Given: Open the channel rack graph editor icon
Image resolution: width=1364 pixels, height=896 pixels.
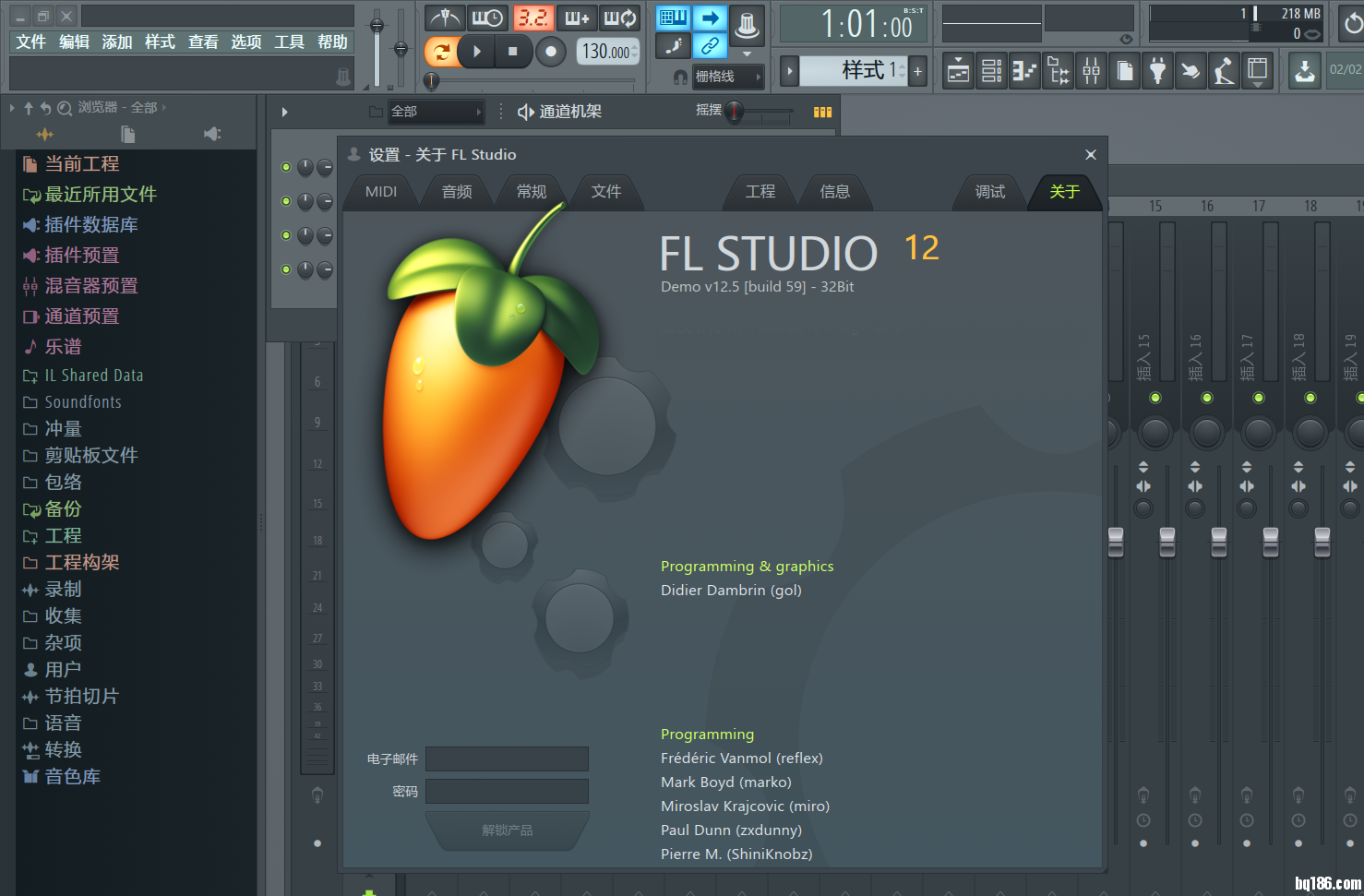Looking at the screenshot, I should coord(822,112).
